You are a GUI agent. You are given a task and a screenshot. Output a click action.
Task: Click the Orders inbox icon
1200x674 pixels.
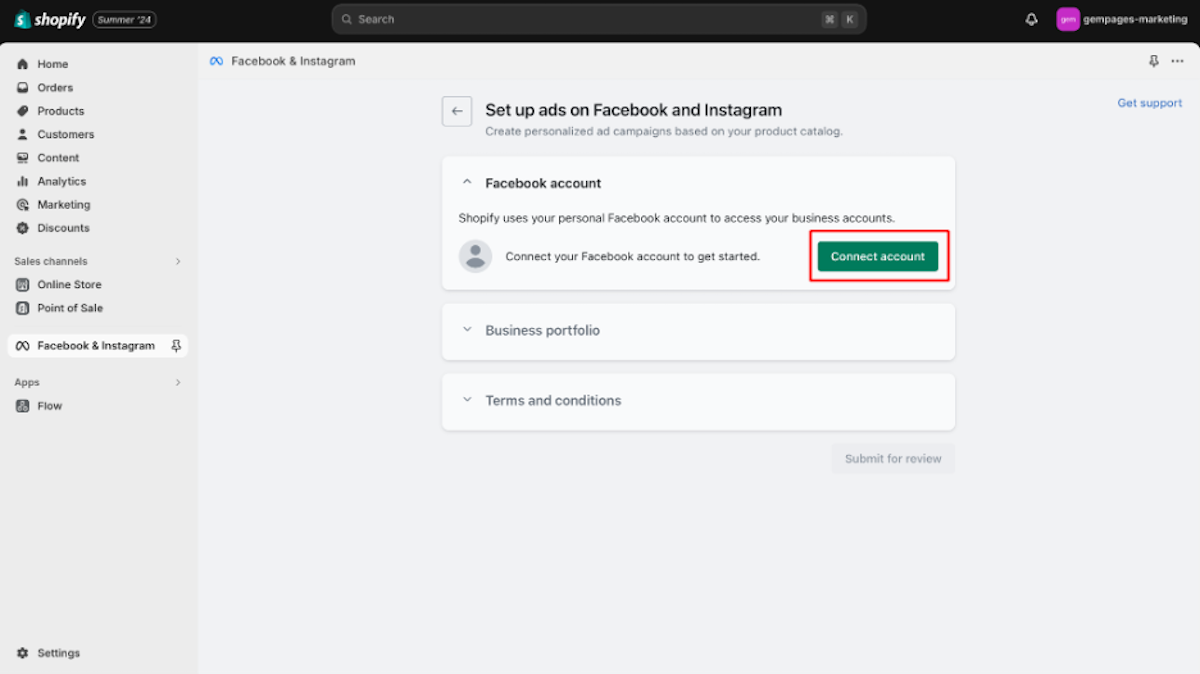(x=23, y=88)
